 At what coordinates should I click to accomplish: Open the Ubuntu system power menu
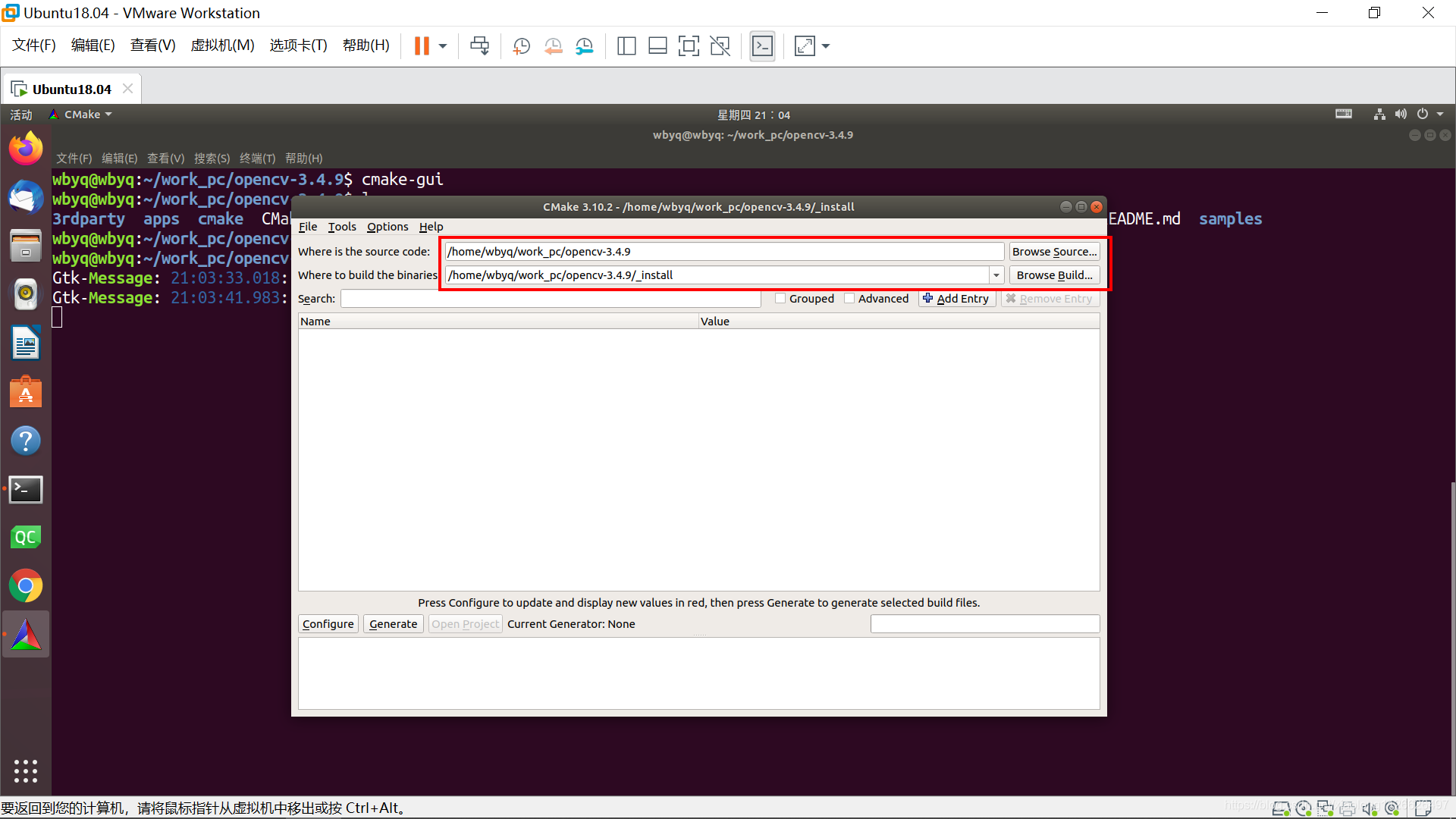(1429, 115)
